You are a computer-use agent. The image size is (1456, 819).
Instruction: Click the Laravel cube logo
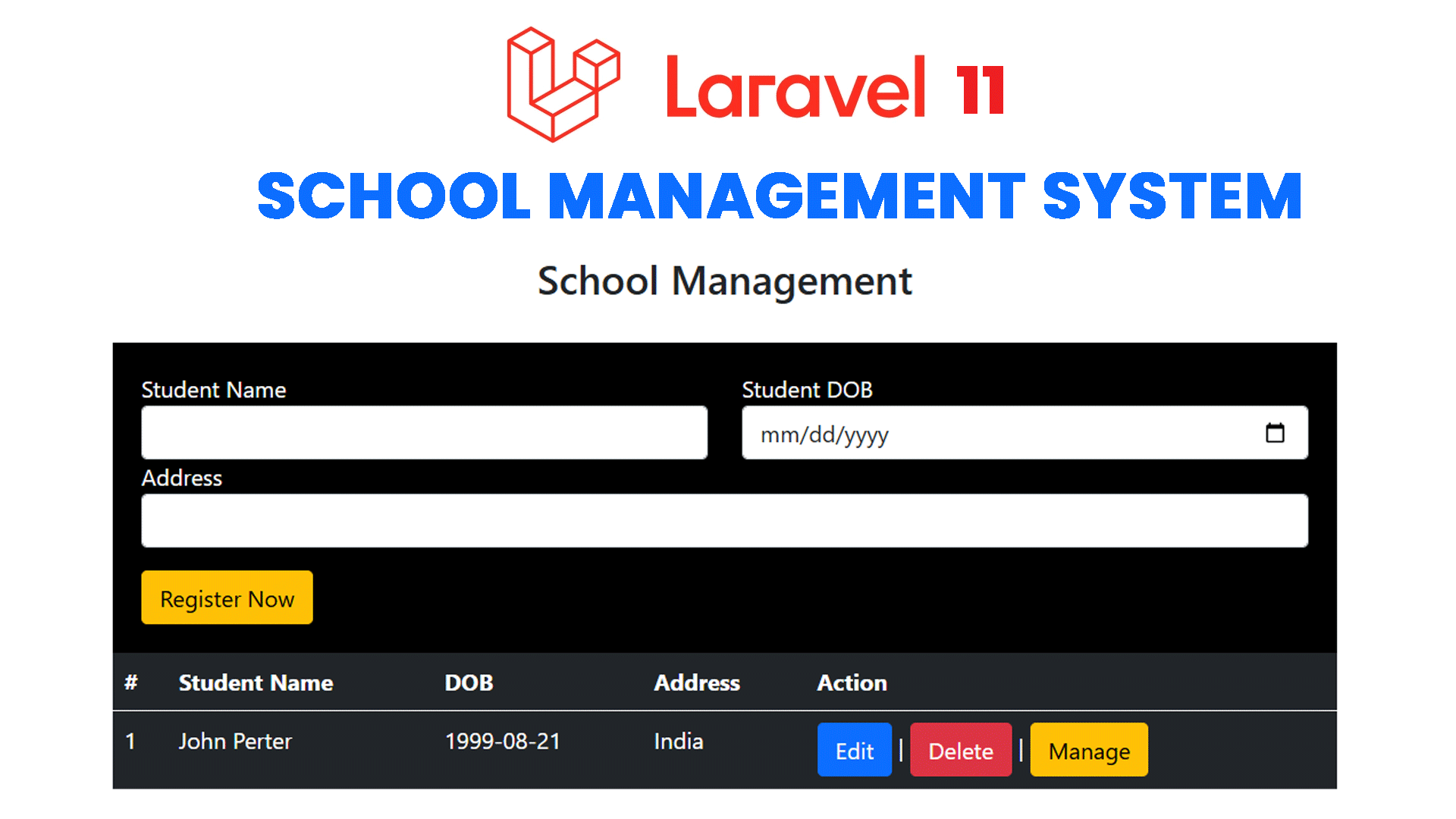(x=563, y=85)
